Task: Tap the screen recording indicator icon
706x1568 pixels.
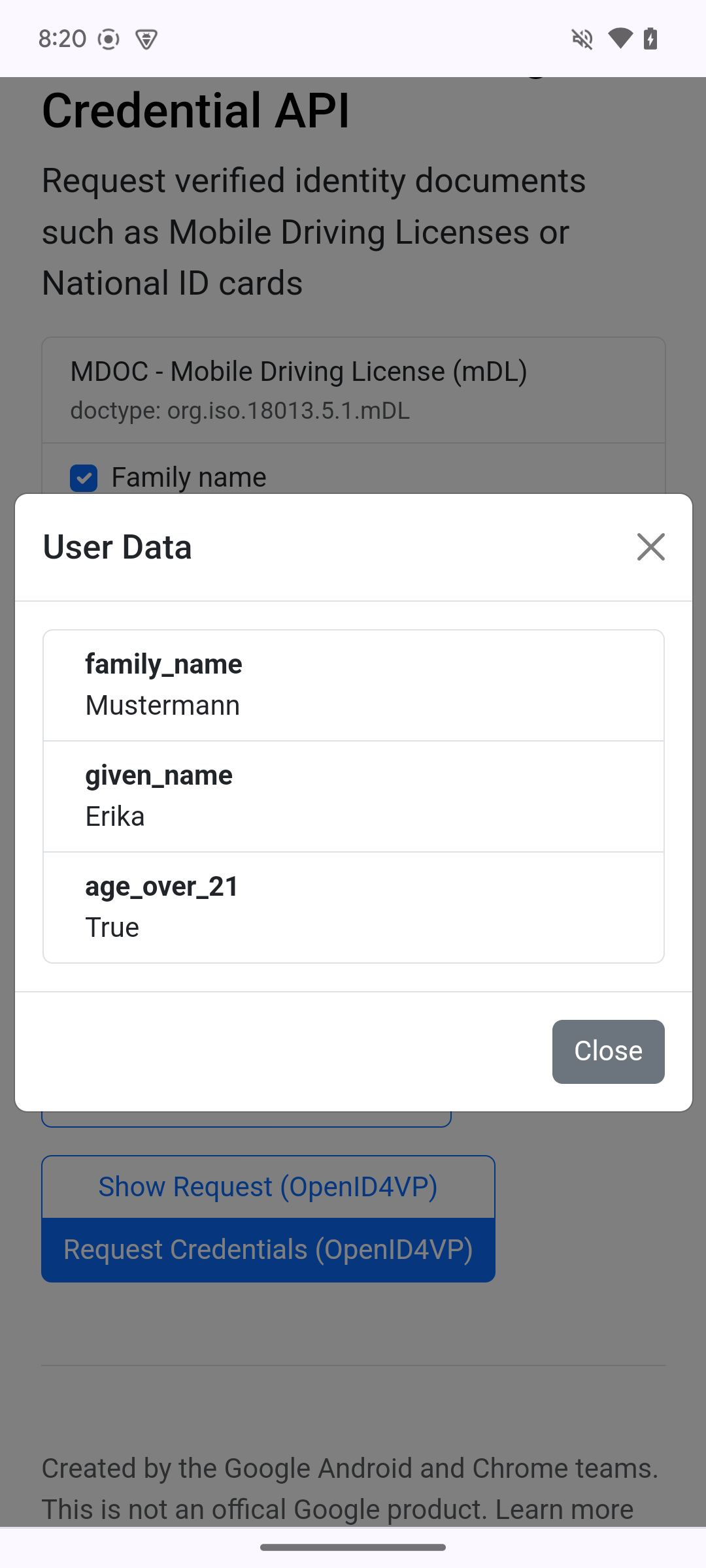Action: [x=108, y=39]
